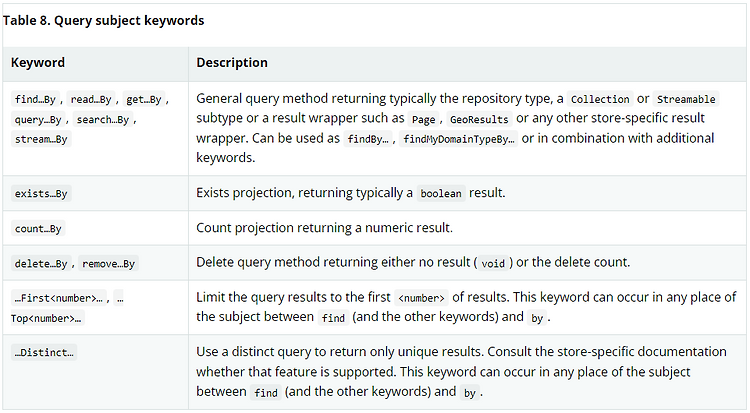Screen dimensions: 750x413
Task: Click the boolean code term
Action: click(441, 194)
